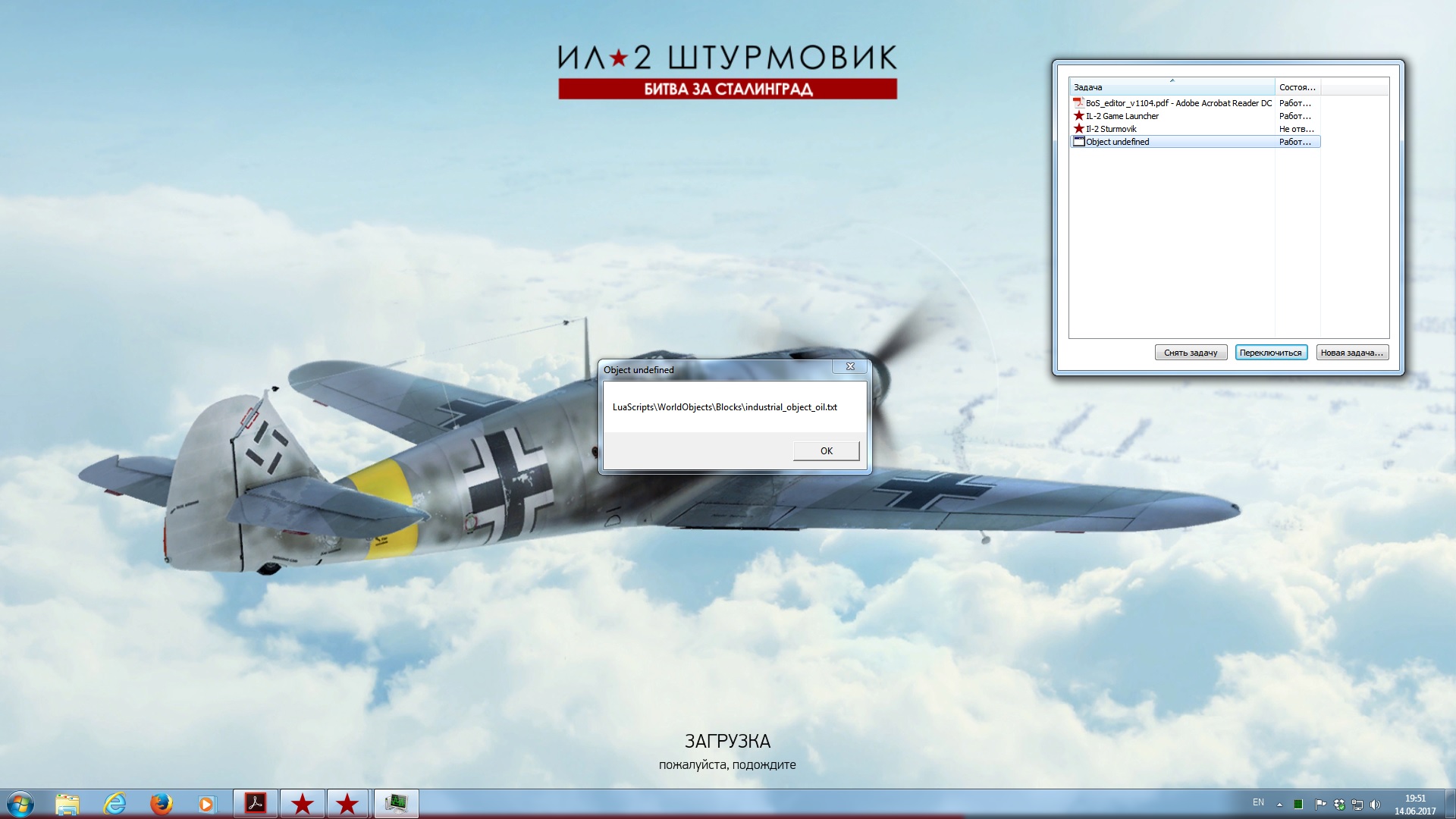Switch to the second red star taskbar button
Viewport: 1456px width, 819px height.
pos(348,804)
